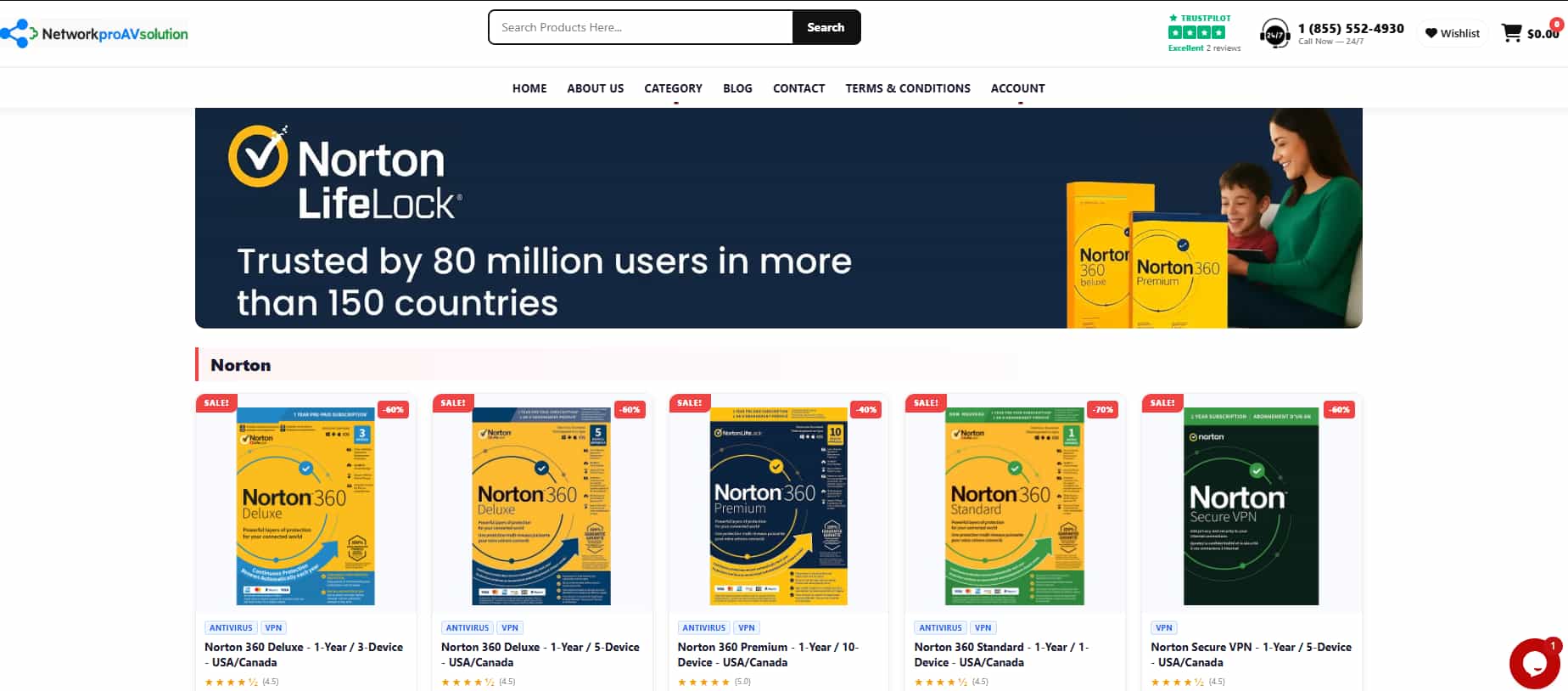Open Norton 360 Deluxe 5-Device product image

tap(541, 506)
